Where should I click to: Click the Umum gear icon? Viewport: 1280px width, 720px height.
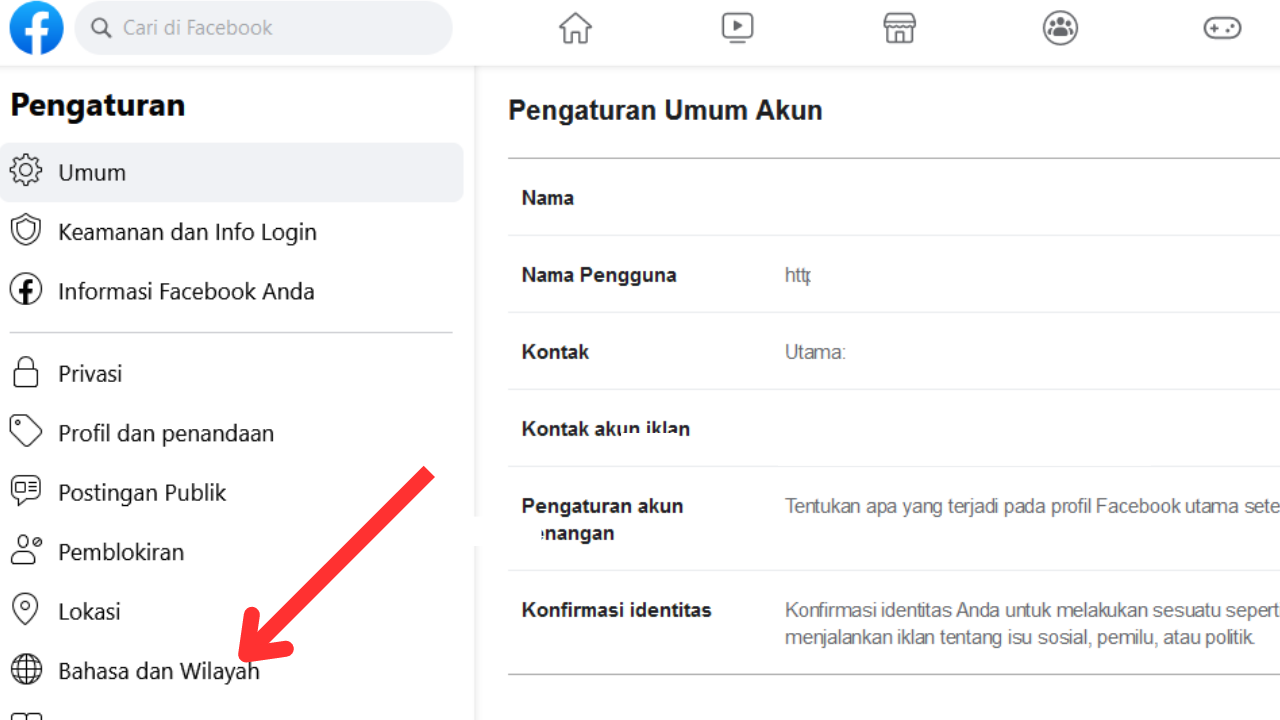point(26,171)
